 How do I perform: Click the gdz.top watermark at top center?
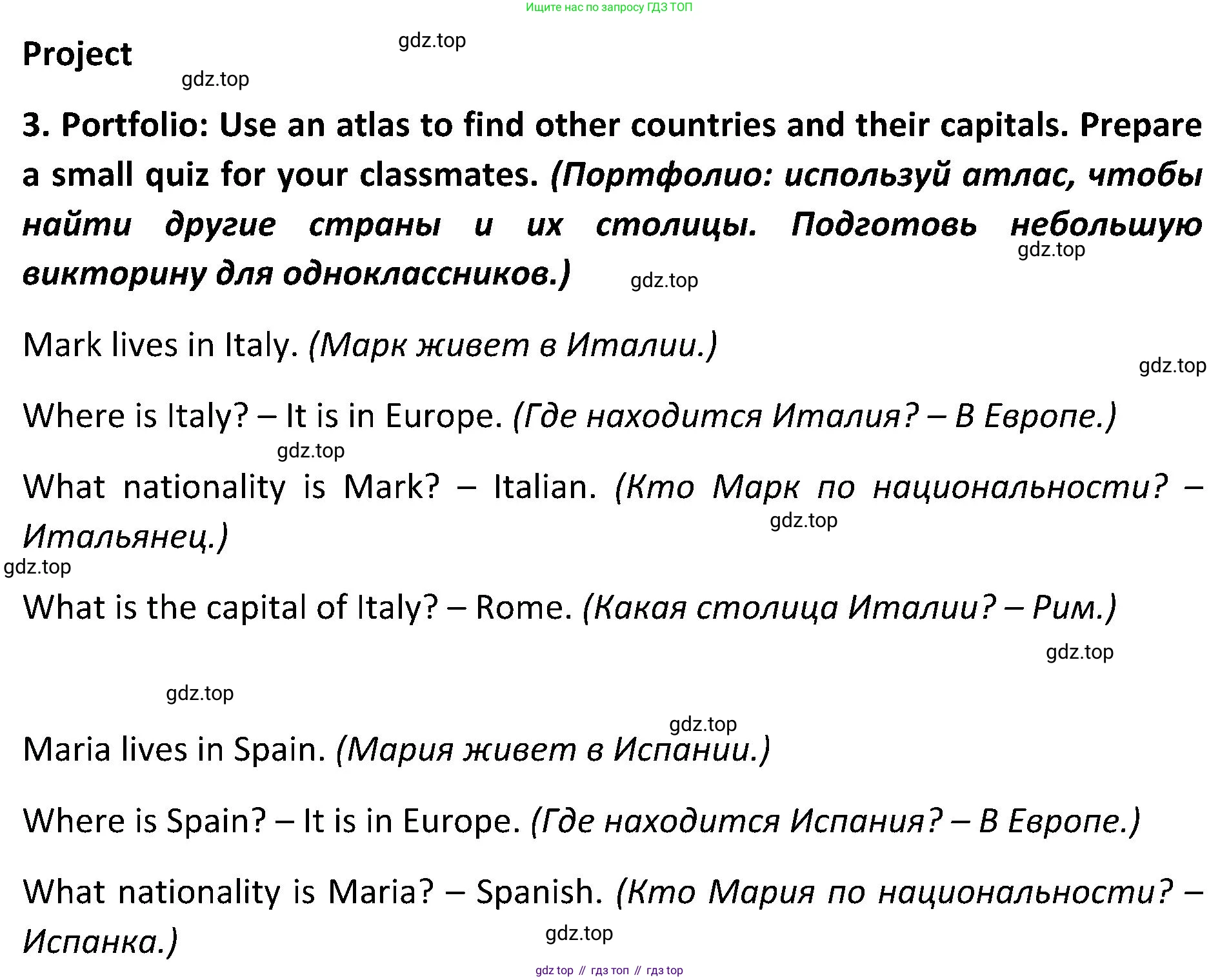click(x=432, y=41)
